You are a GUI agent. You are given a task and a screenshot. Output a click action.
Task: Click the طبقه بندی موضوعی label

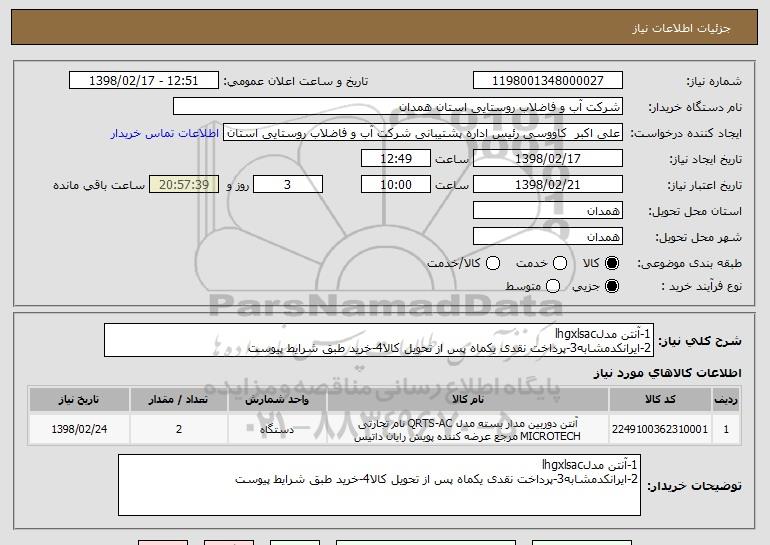pos(689,264)
